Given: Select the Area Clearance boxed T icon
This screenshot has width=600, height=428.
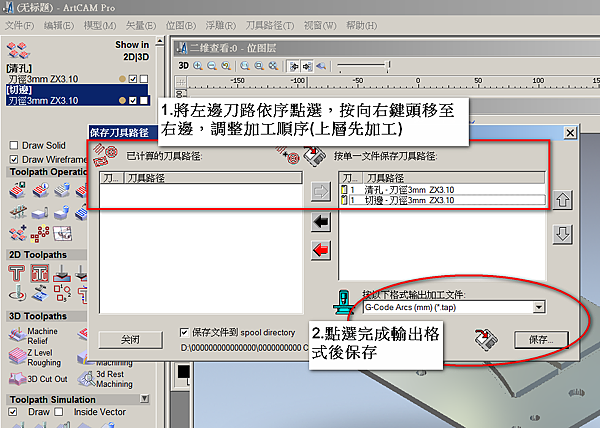Looking at the screenshot, I should 39,273.
